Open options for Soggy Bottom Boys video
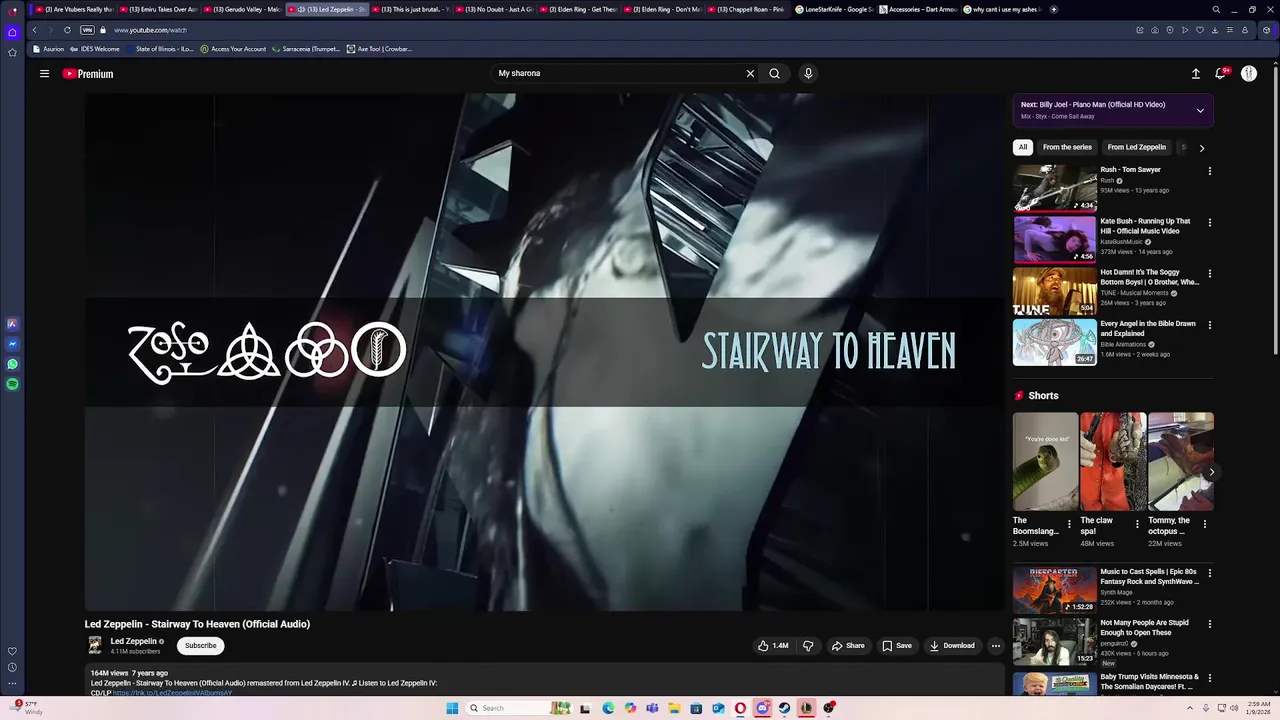1280x720 pixels. [x=1209, y=274]
